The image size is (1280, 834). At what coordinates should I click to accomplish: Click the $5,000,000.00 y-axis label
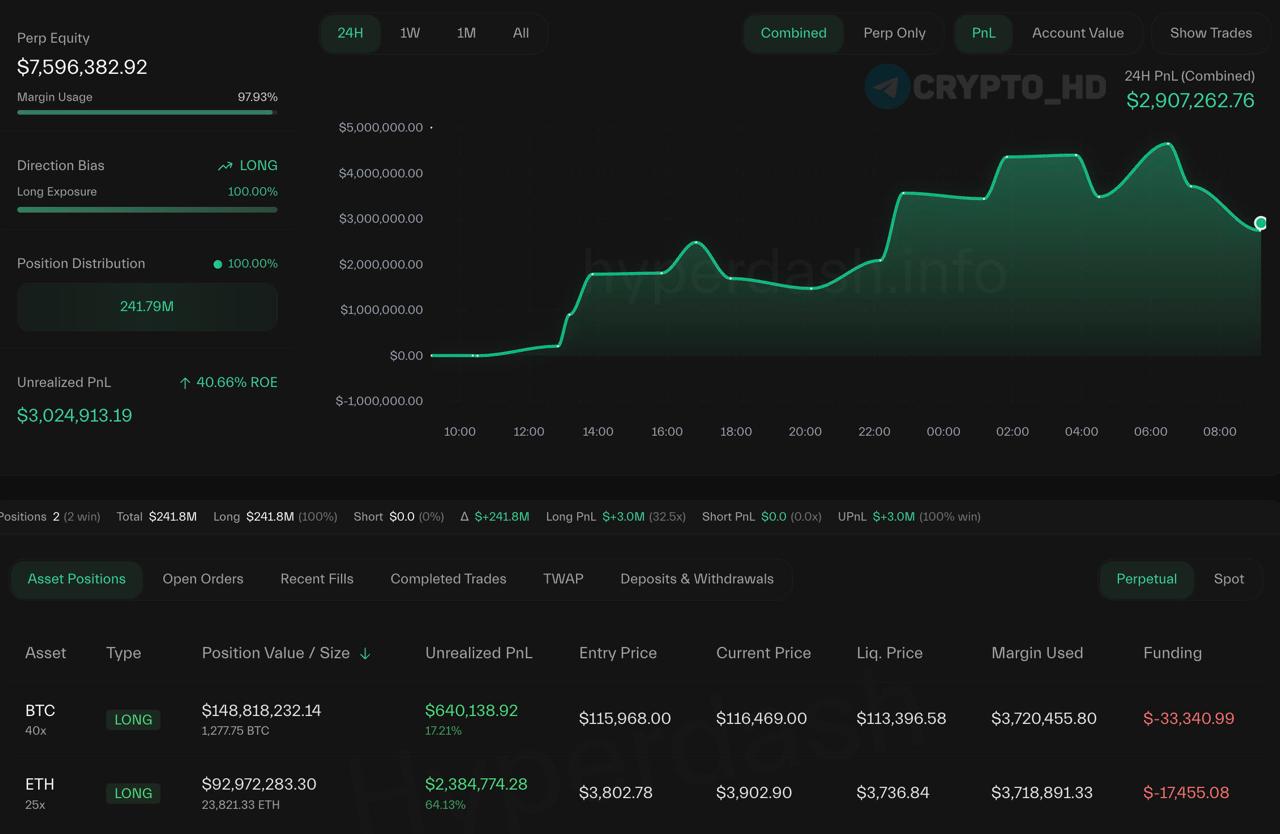click(x=381, y=128)
